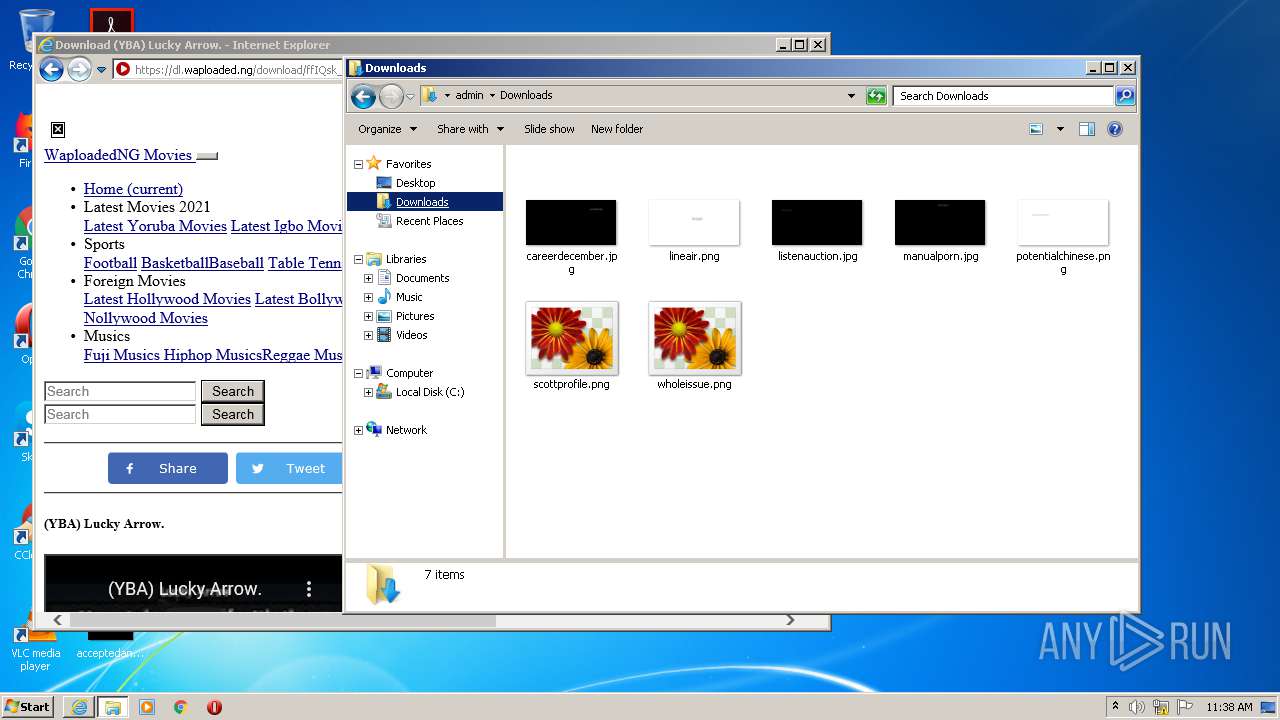Open video options three-dot menu

pyautogui.click(x=309, y=589)
